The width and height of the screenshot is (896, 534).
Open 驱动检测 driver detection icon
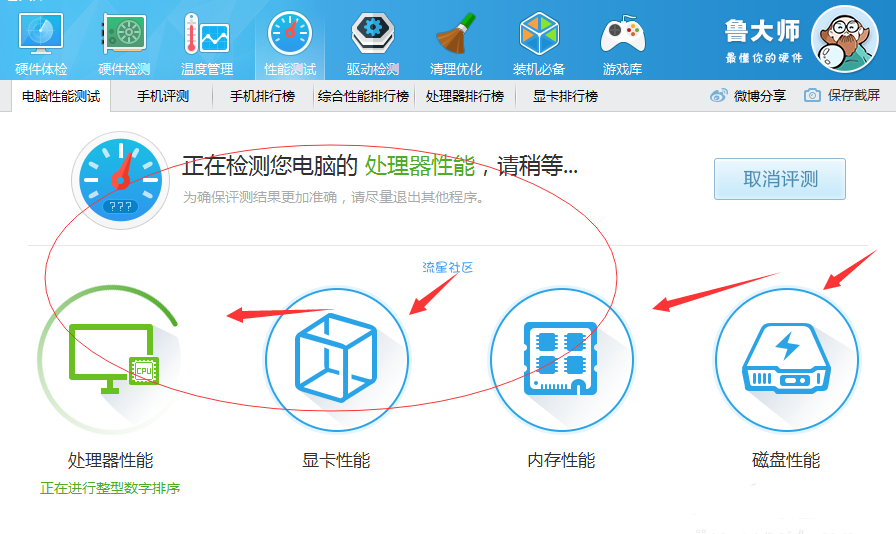tap(373, 34)
